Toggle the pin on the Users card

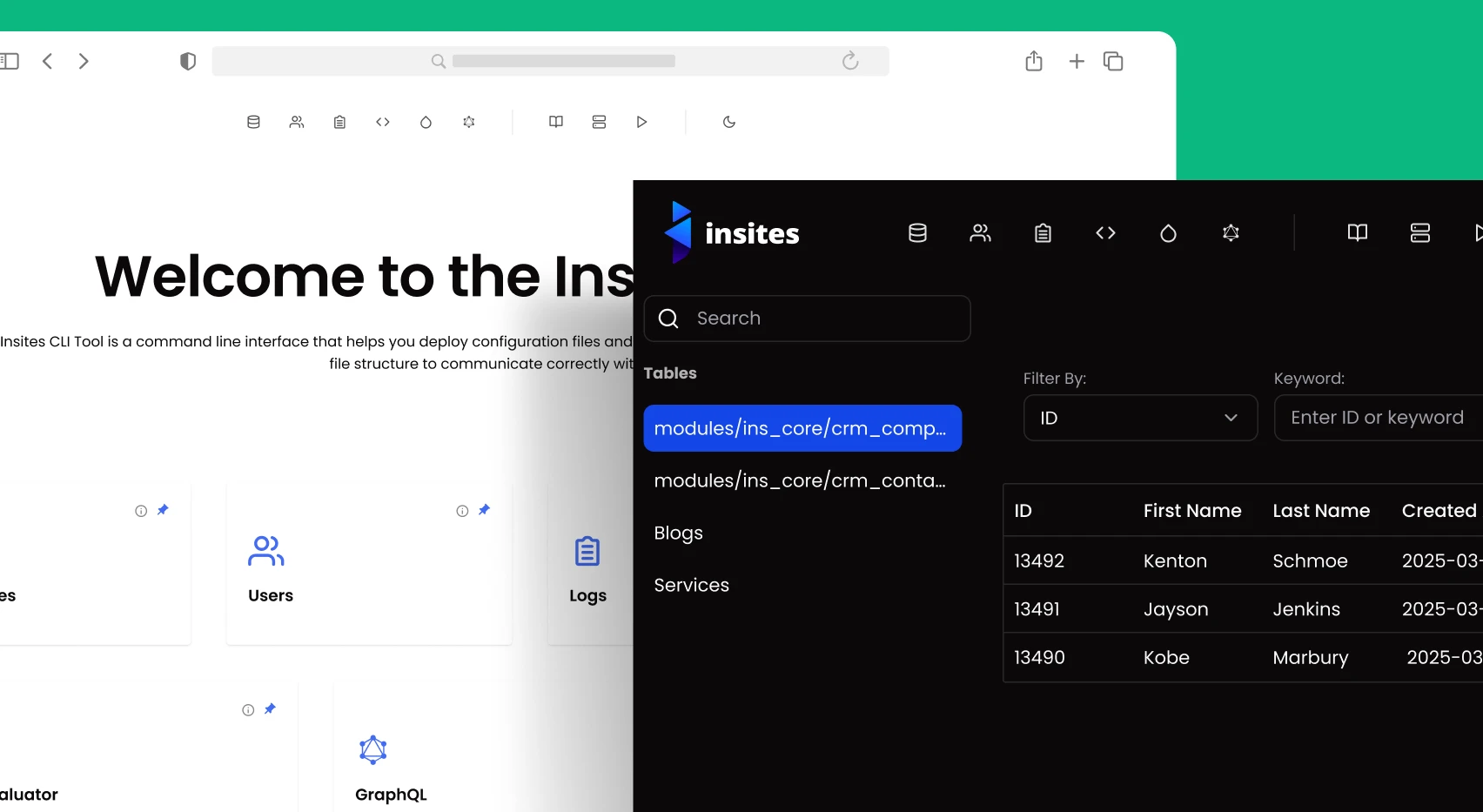[484, 510]
